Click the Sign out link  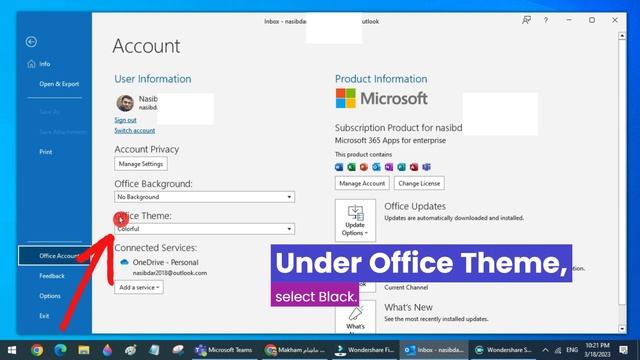(x=125, y=120)
